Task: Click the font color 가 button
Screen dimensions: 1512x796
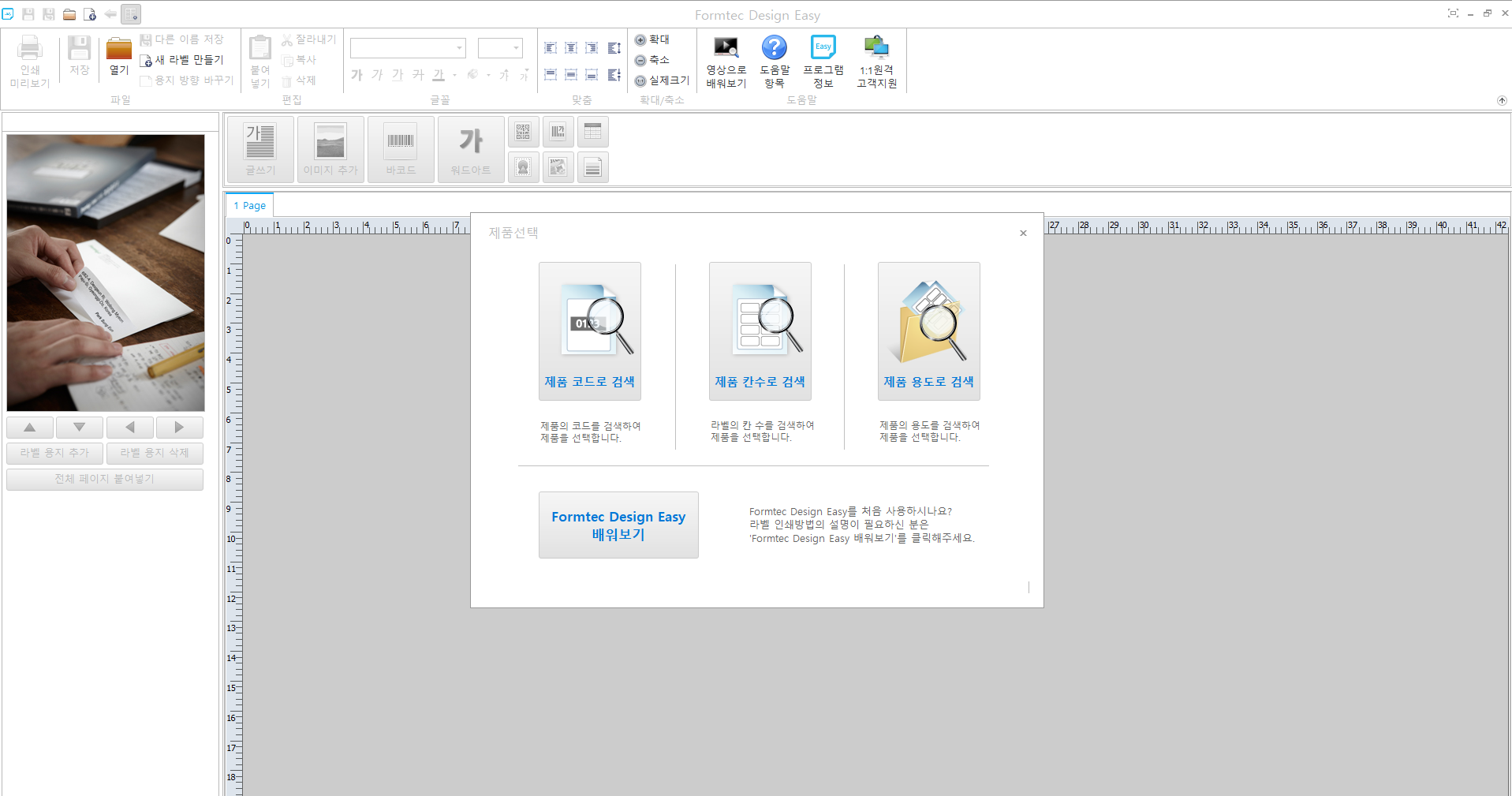Action: [x=439, y=75]
